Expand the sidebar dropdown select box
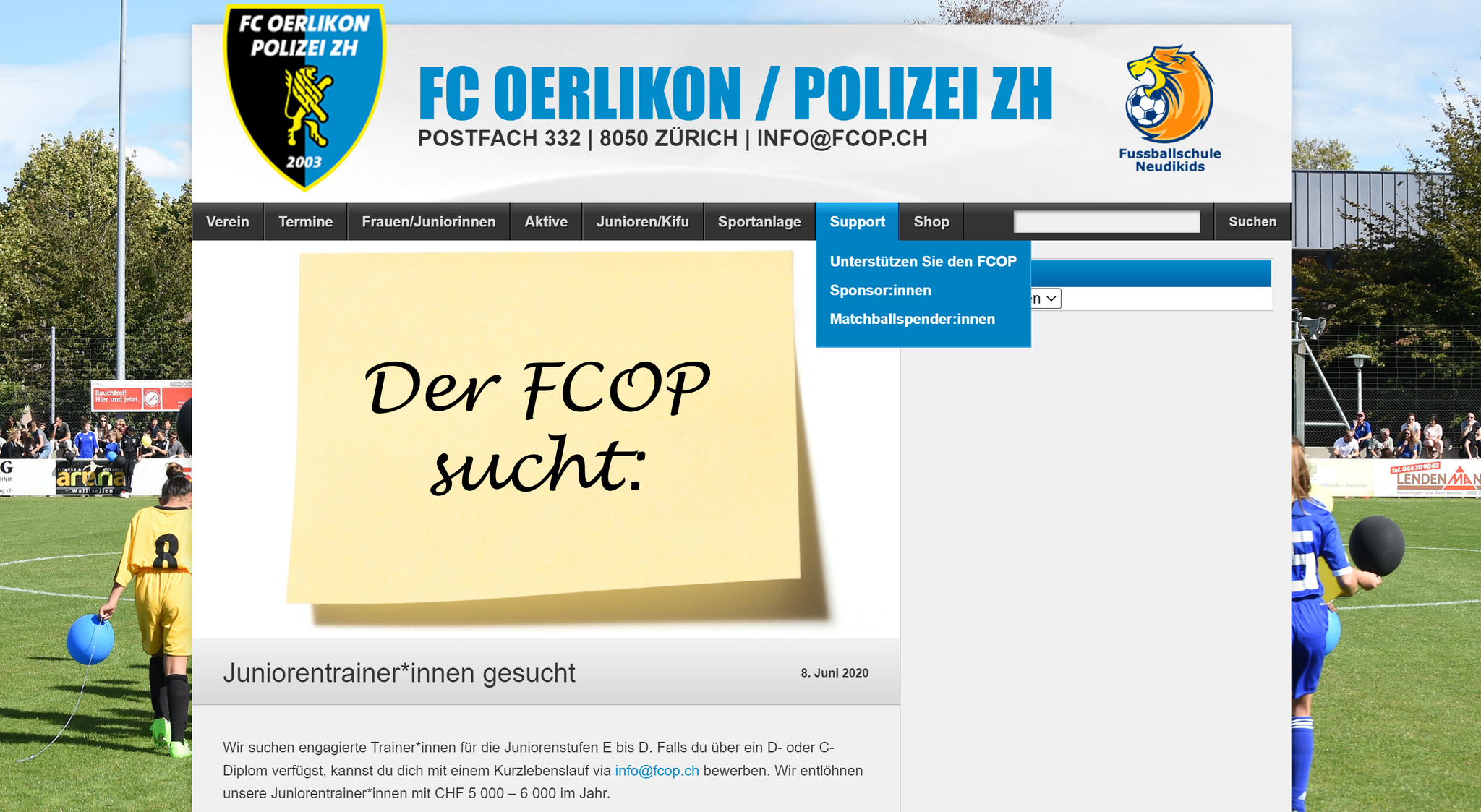The image size is (1481, 812). [x=1046, y=299]
